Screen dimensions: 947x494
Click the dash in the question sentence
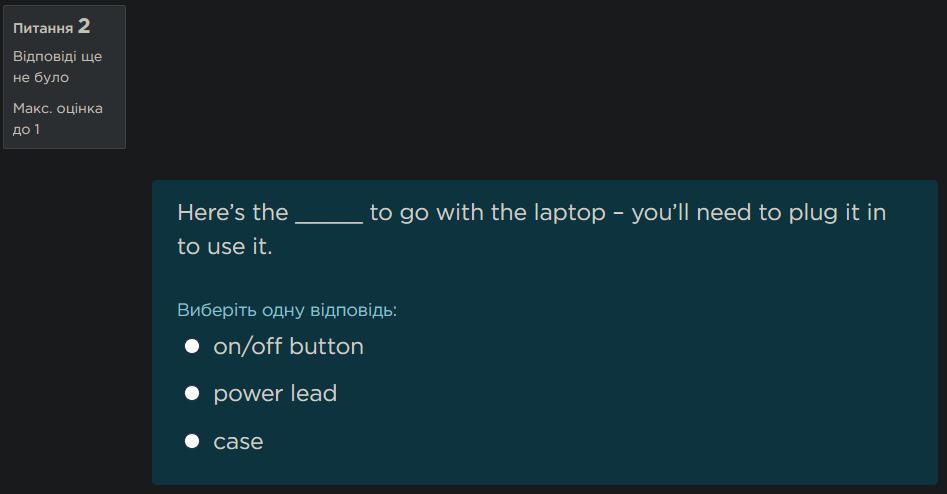618,213
